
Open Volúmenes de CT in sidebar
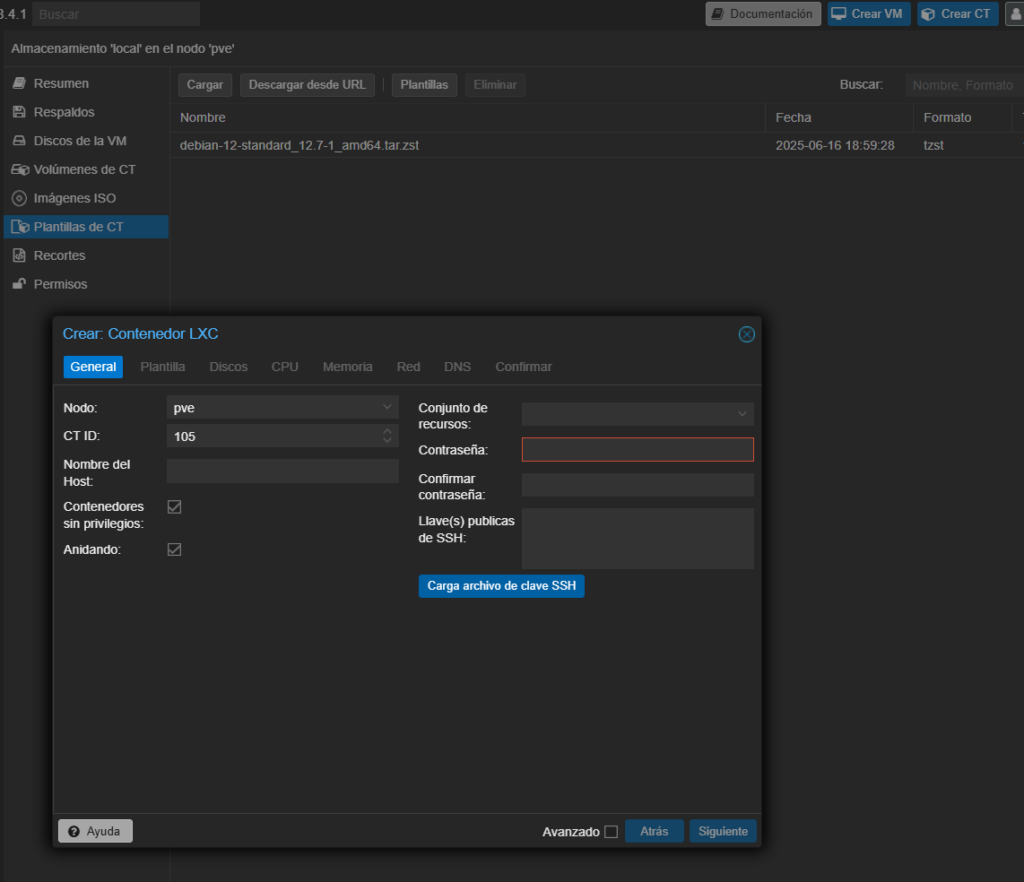point(84,170)
